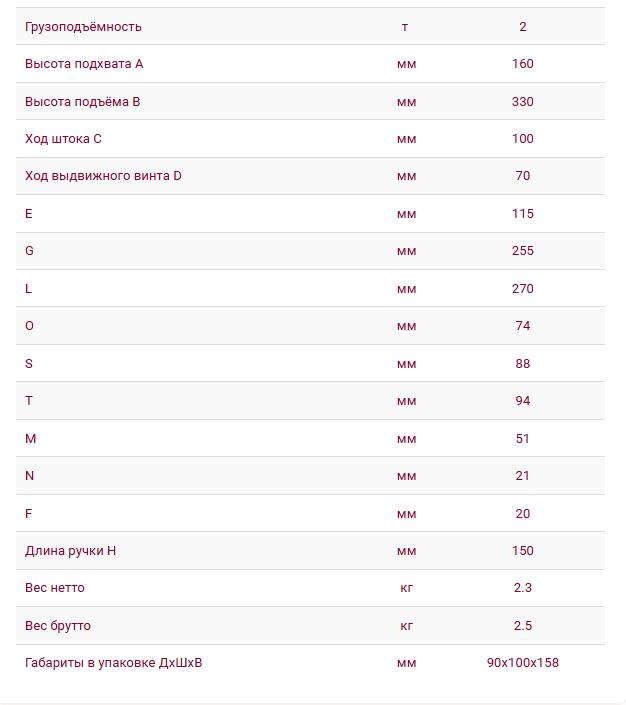626x705 pixels.
Task: Click the Длина ручки H label
Action: (71, 551)
